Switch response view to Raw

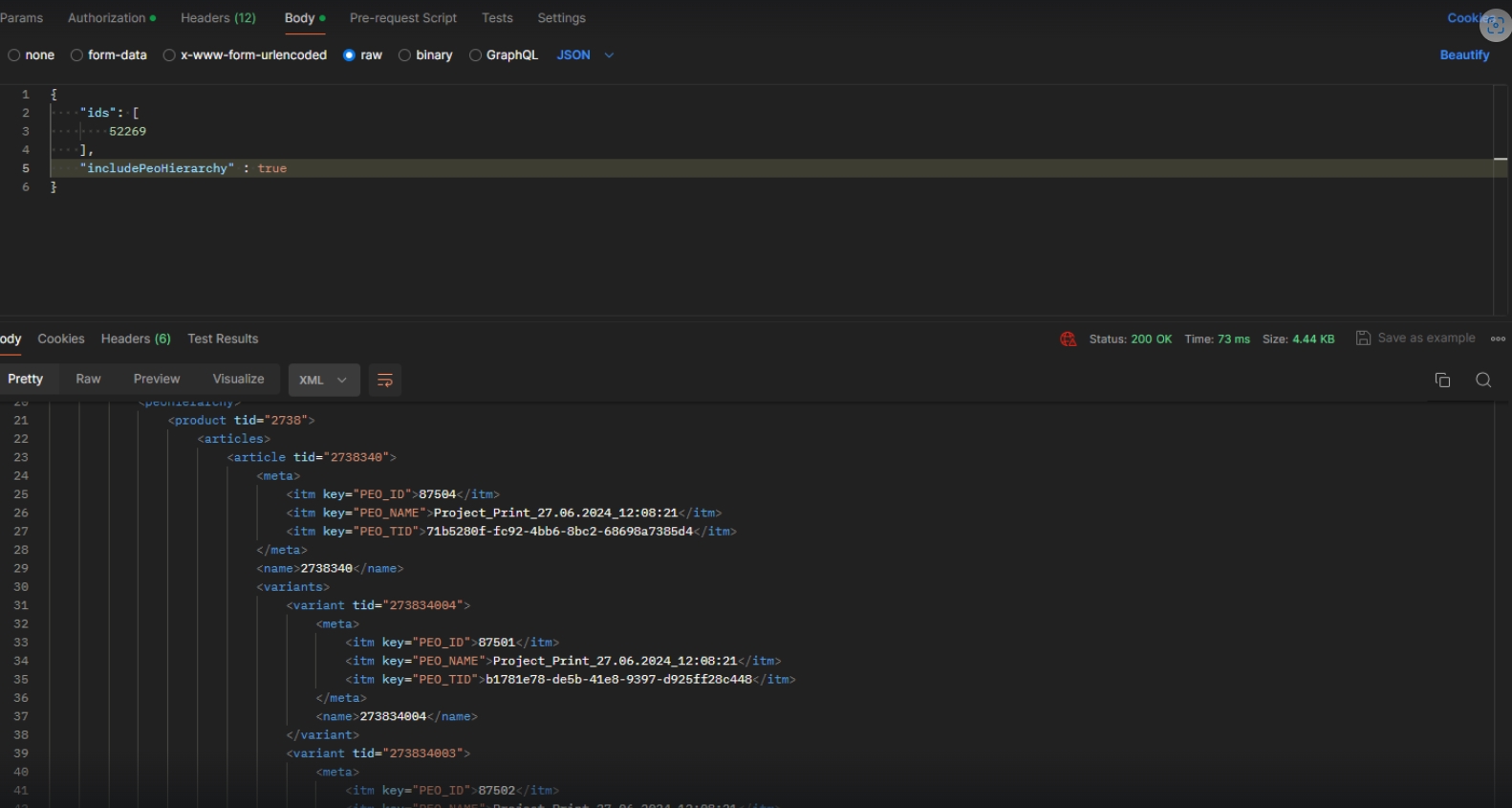point(88,380)
